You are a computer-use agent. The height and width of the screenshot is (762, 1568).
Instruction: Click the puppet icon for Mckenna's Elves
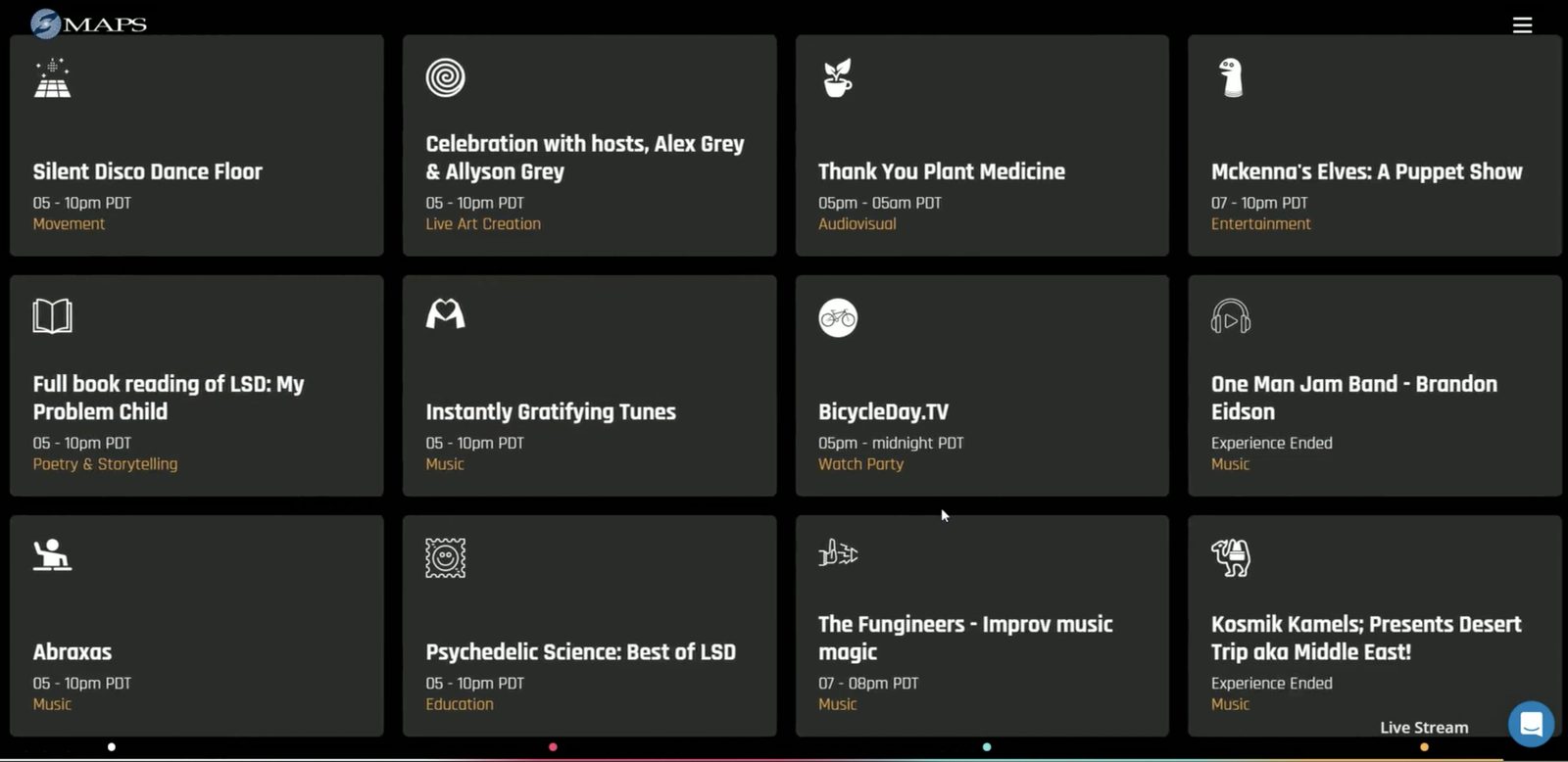[x=1231, y=78]
